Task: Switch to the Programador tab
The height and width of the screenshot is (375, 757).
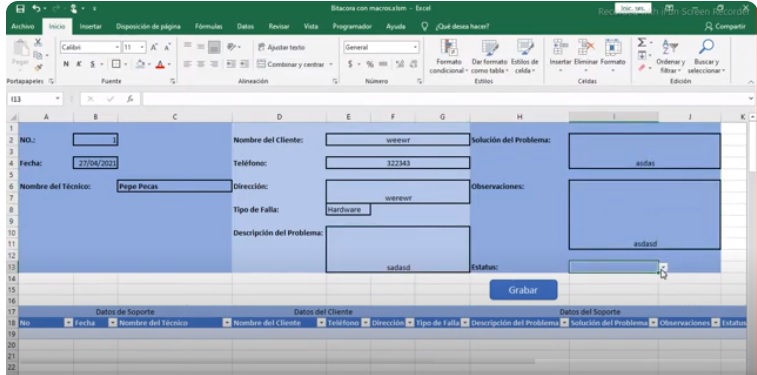Action: [x=352, y=27]
